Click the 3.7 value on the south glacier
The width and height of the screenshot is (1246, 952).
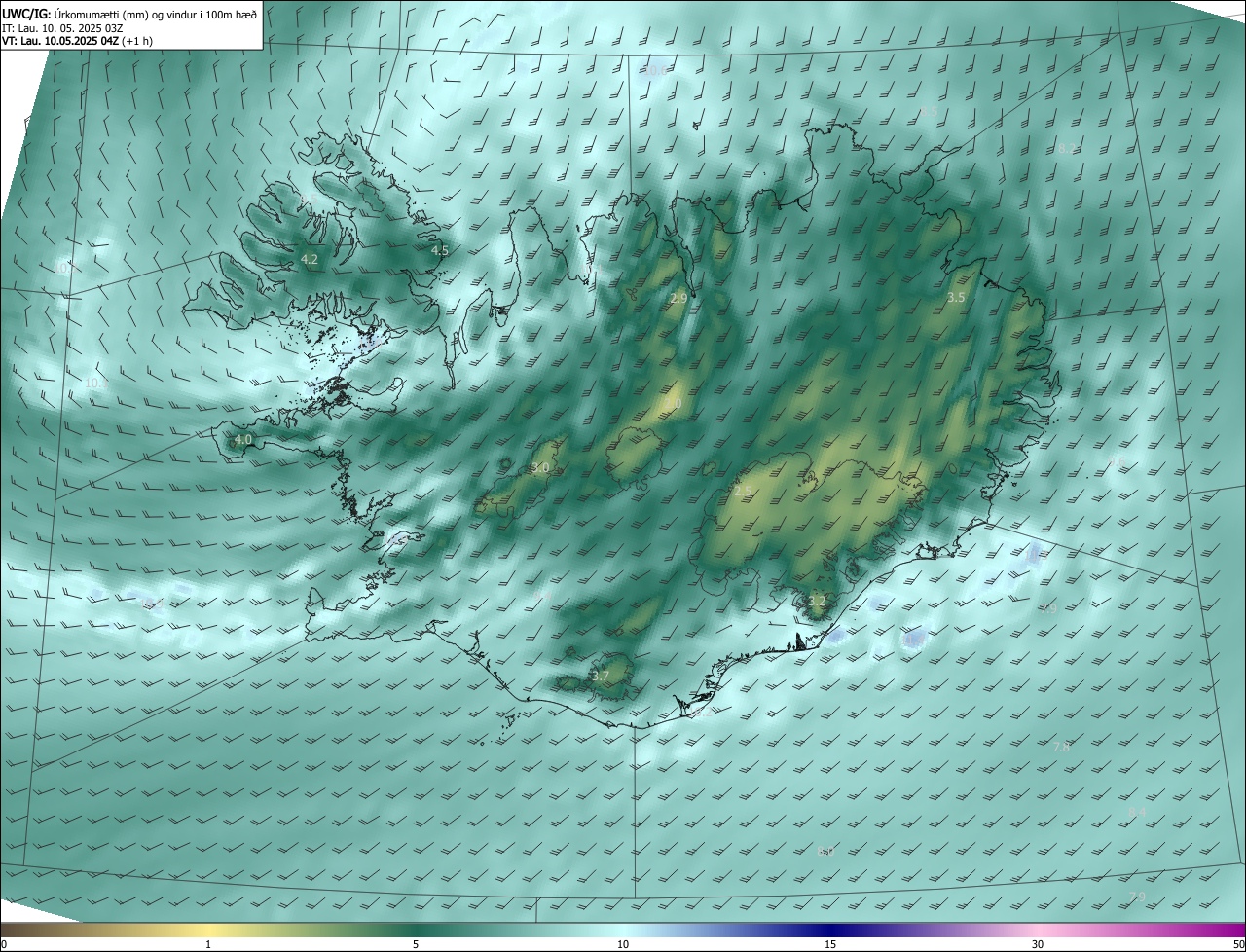click(600, 676)
